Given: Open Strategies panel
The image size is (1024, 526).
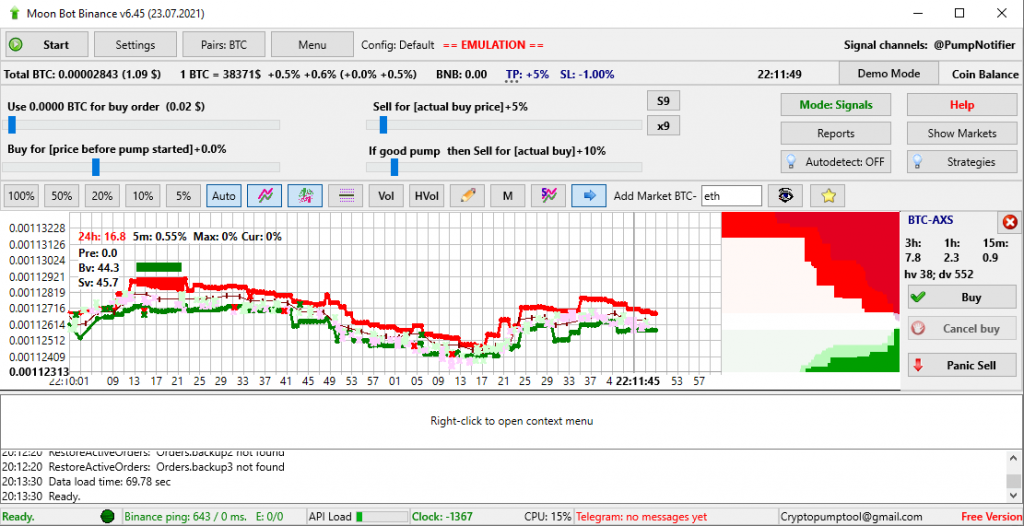Looking at the screenshot, I should (x=962, y=161).
